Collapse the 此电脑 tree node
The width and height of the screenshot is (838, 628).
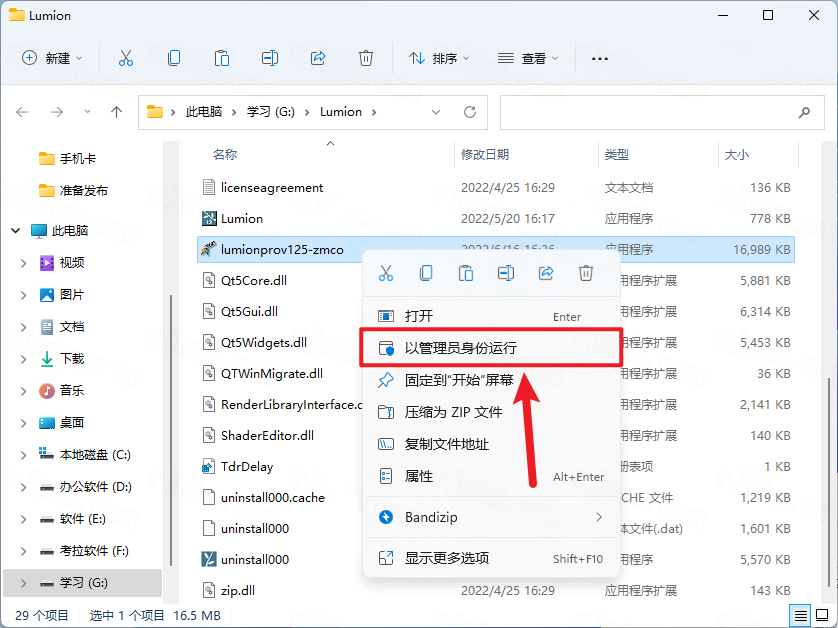(15, 230)
